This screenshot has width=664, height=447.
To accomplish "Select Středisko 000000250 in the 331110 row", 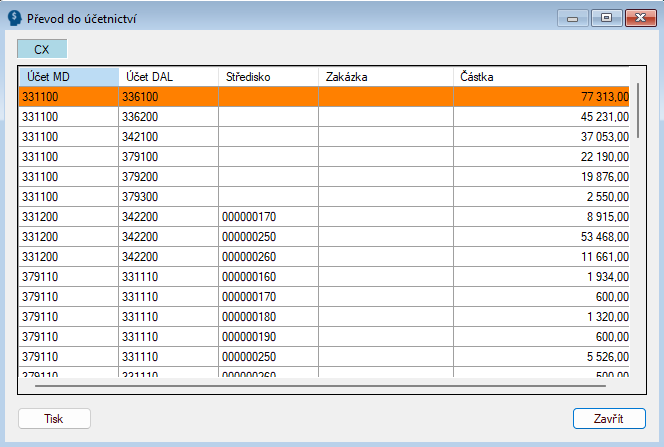I will pyautogui.click(x=268, y=356).
